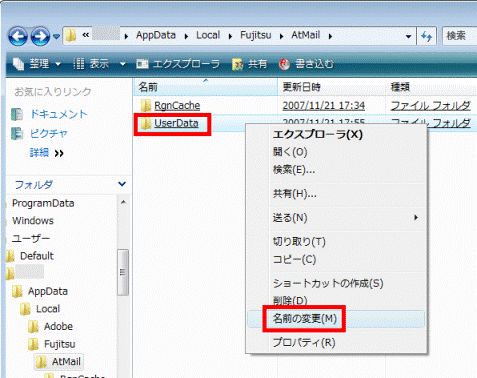
Task: Sort by the 更新日時 column header
Action: click(331, 87)
